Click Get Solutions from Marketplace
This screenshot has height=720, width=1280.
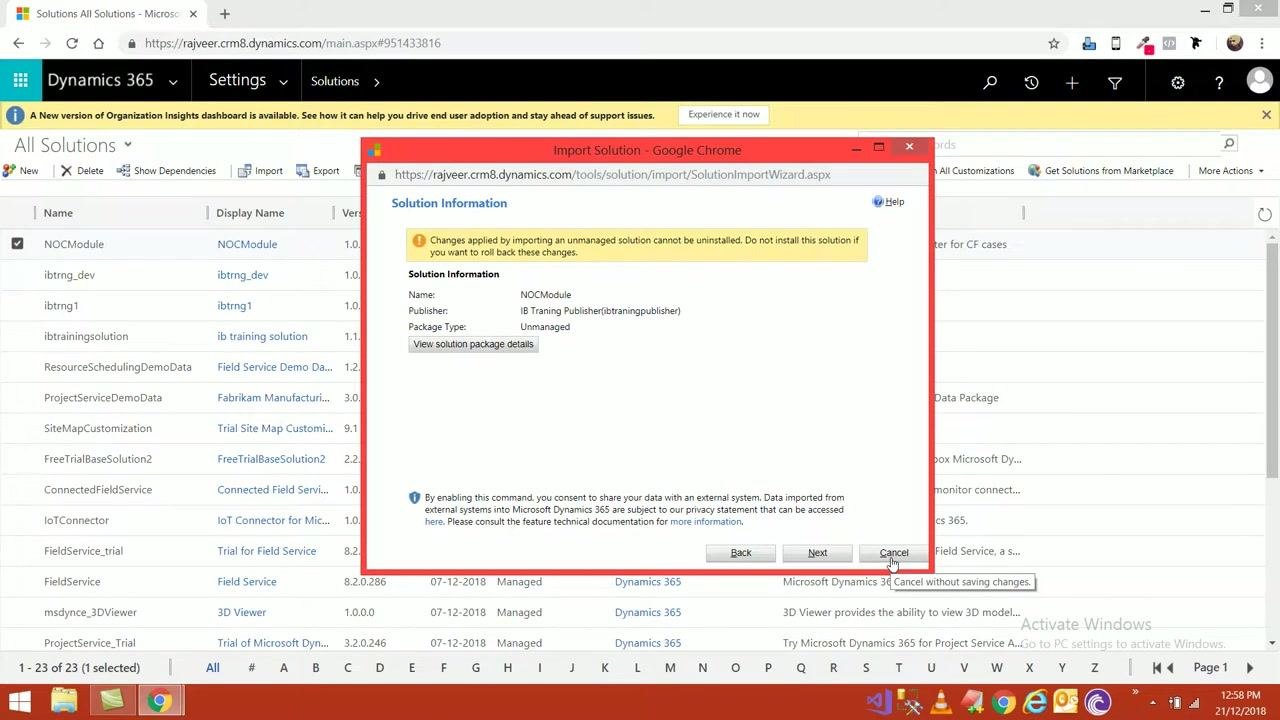tap(1101, 171)
